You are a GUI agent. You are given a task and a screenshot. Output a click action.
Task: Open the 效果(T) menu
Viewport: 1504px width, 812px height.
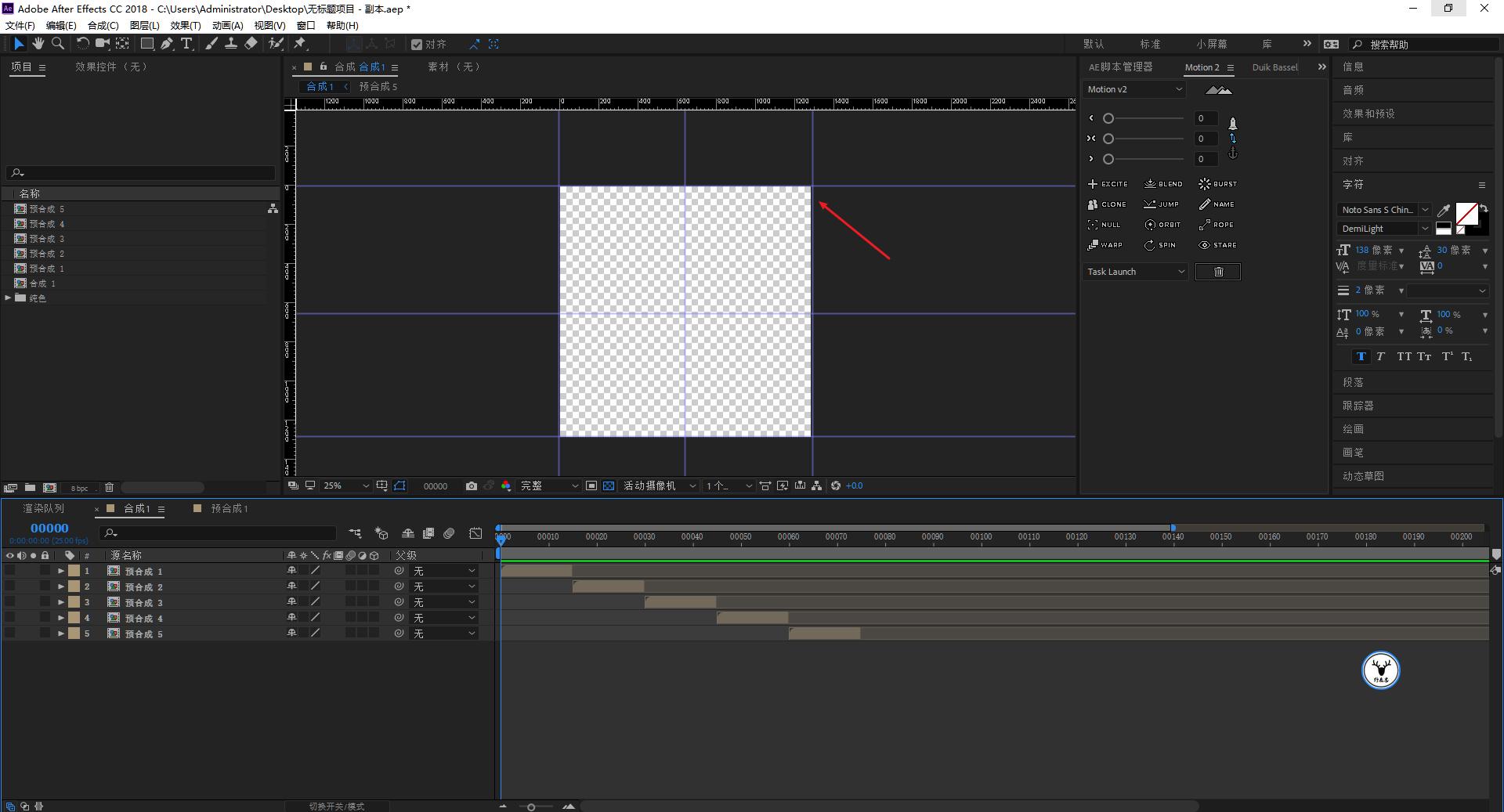tap(185, 25)
